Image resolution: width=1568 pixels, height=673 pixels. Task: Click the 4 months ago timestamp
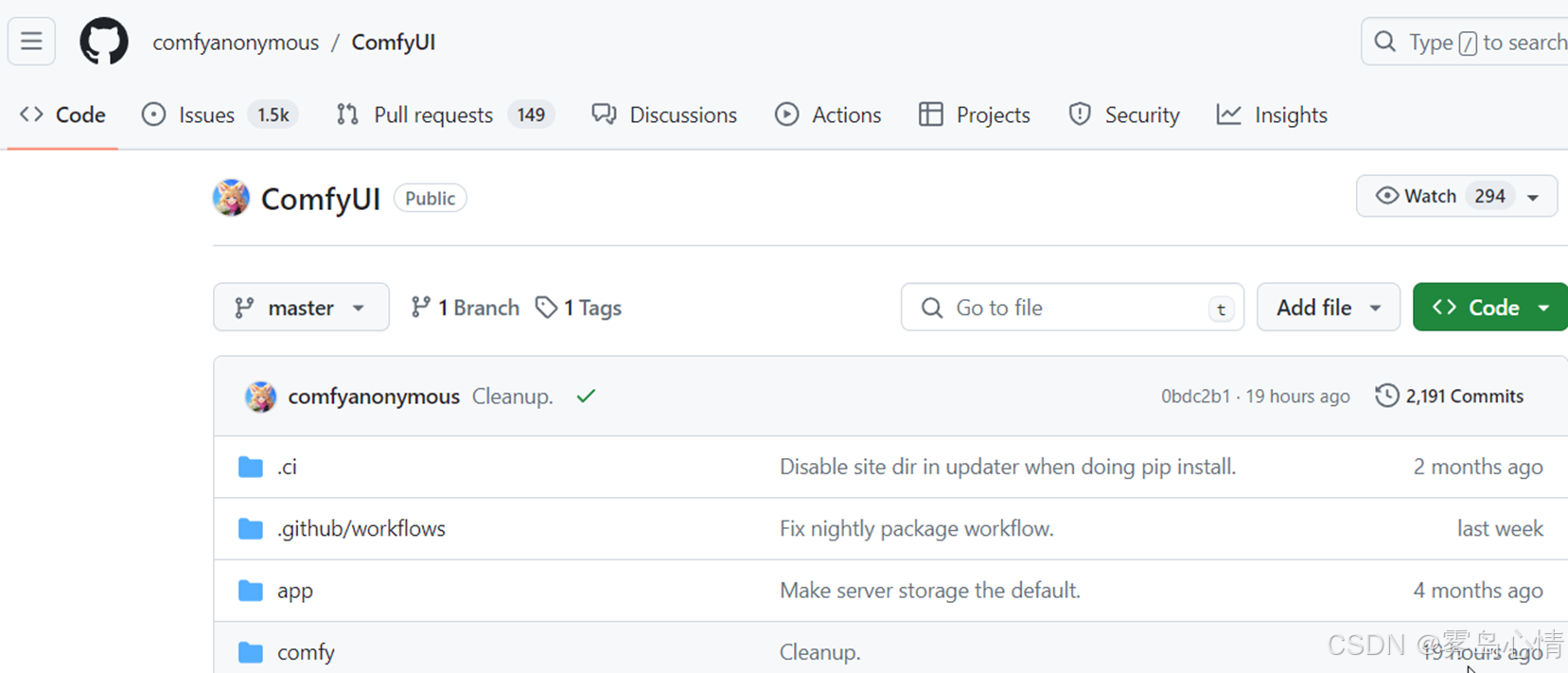click(x=1478, y=591)
